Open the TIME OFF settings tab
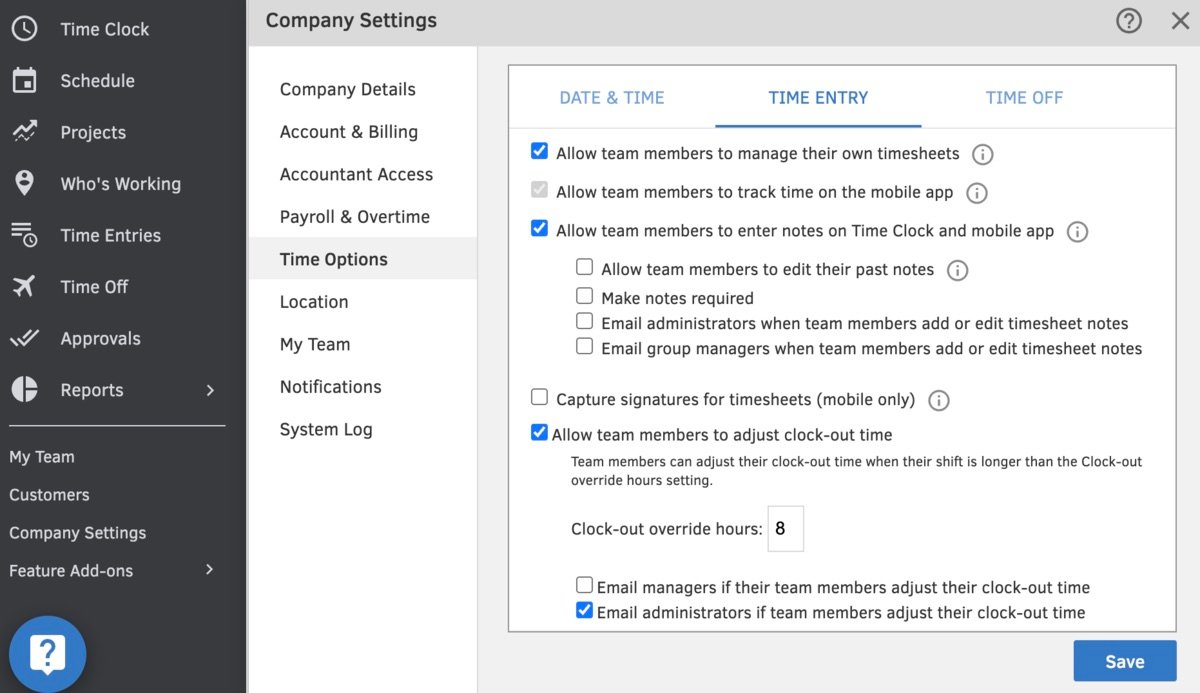 click(x=1024, y=97)
